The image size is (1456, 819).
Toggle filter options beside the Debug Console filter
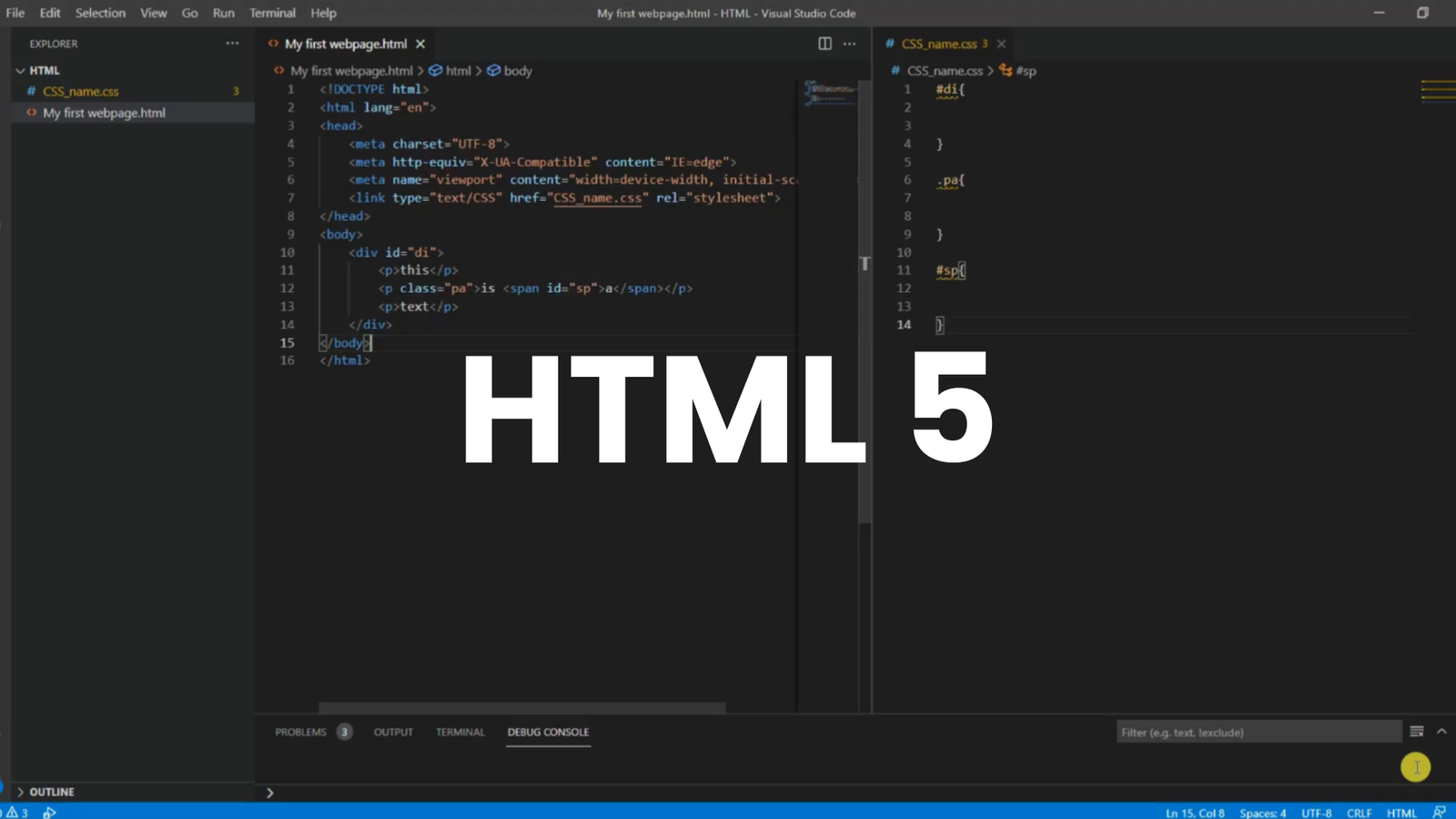(1416, 731)
